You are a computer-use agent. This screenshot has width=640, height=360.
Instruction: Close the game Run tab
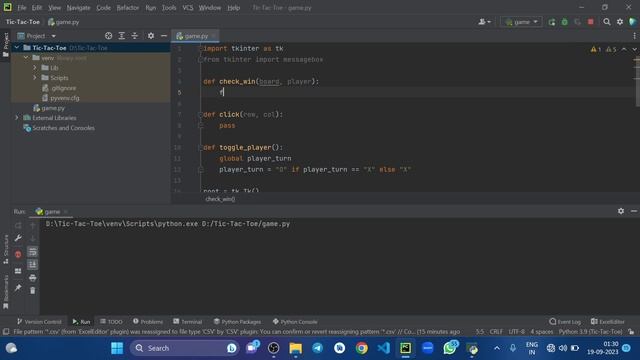(66, 211)
